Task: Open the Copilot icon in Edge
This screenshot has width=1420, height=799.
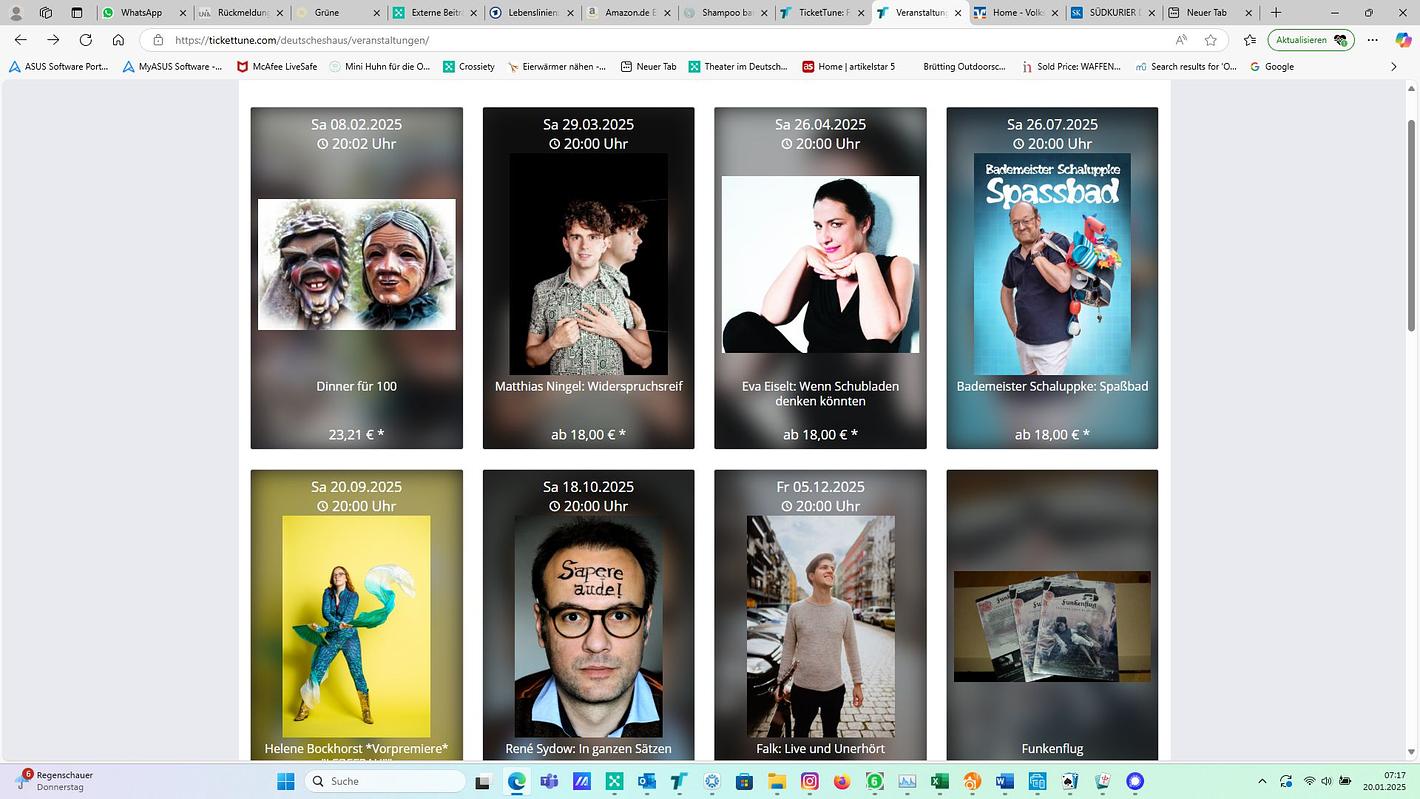Action: pos(1403,40)
